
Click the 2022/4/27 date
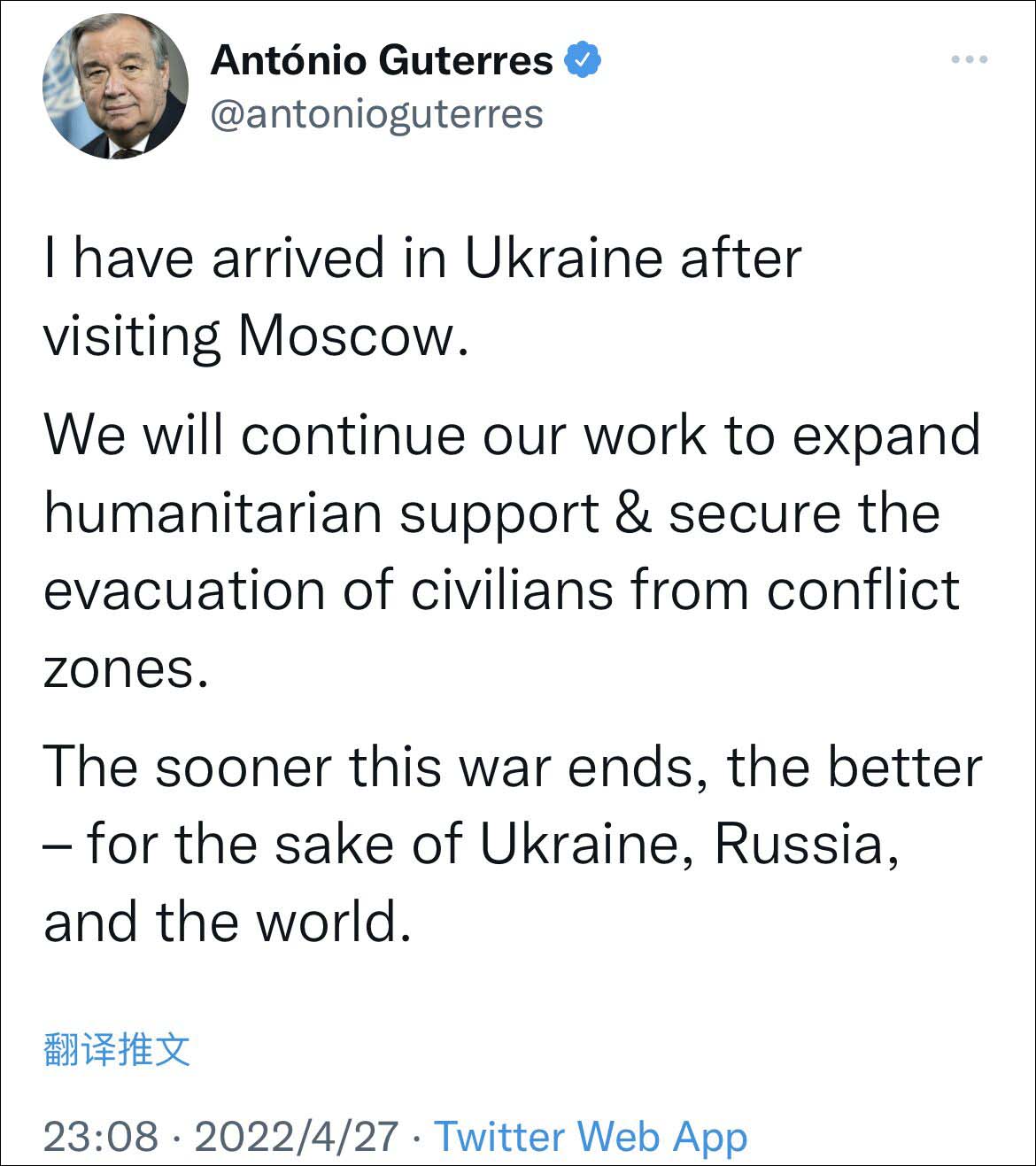click(297, 1136)
